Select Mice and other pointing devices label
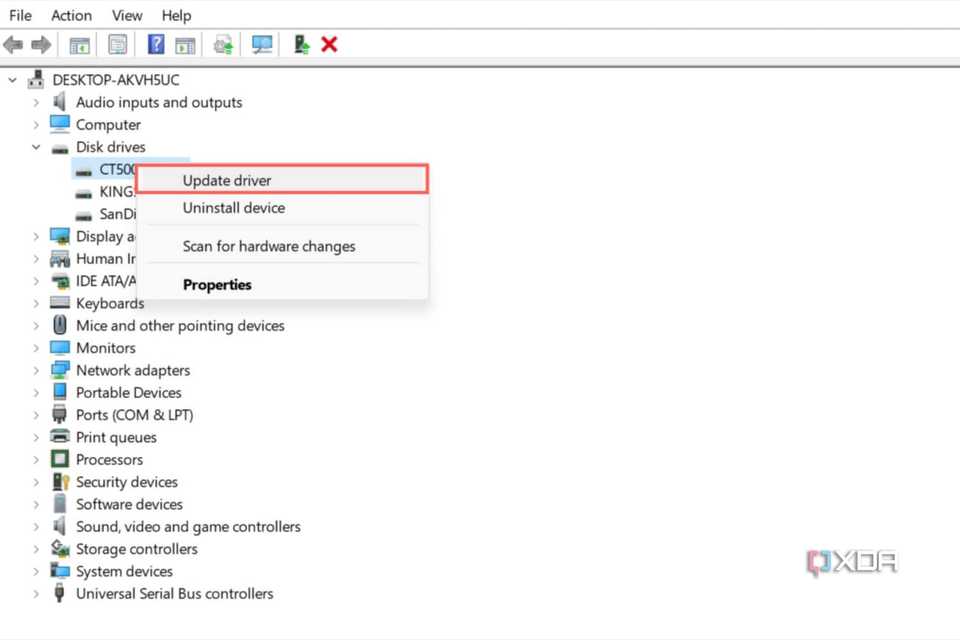 (180, 325)
